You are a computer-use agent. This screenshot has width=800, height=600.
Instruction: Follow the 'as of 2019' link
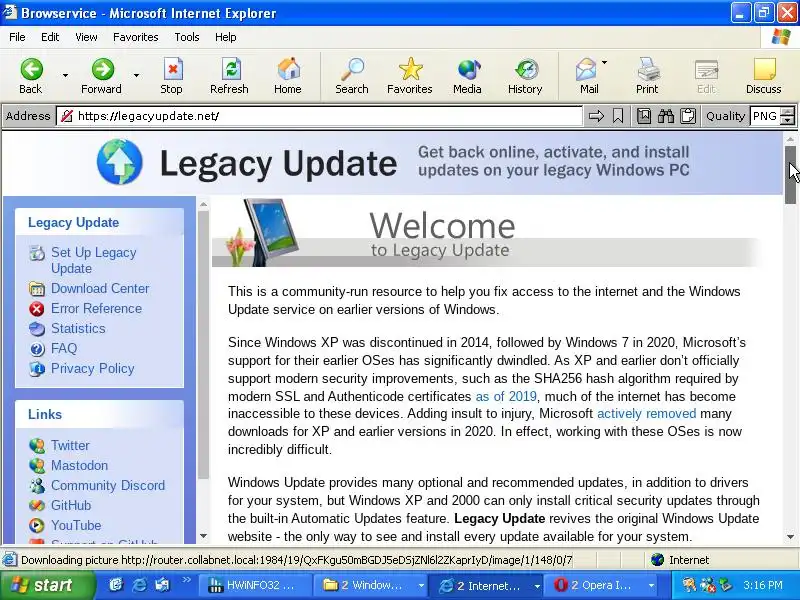click(506, 396)
